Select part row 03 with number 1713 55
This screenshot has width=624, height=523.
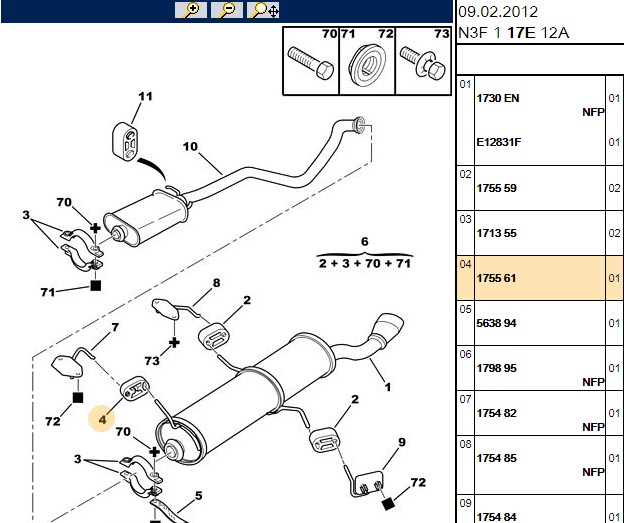pos(539,233)
